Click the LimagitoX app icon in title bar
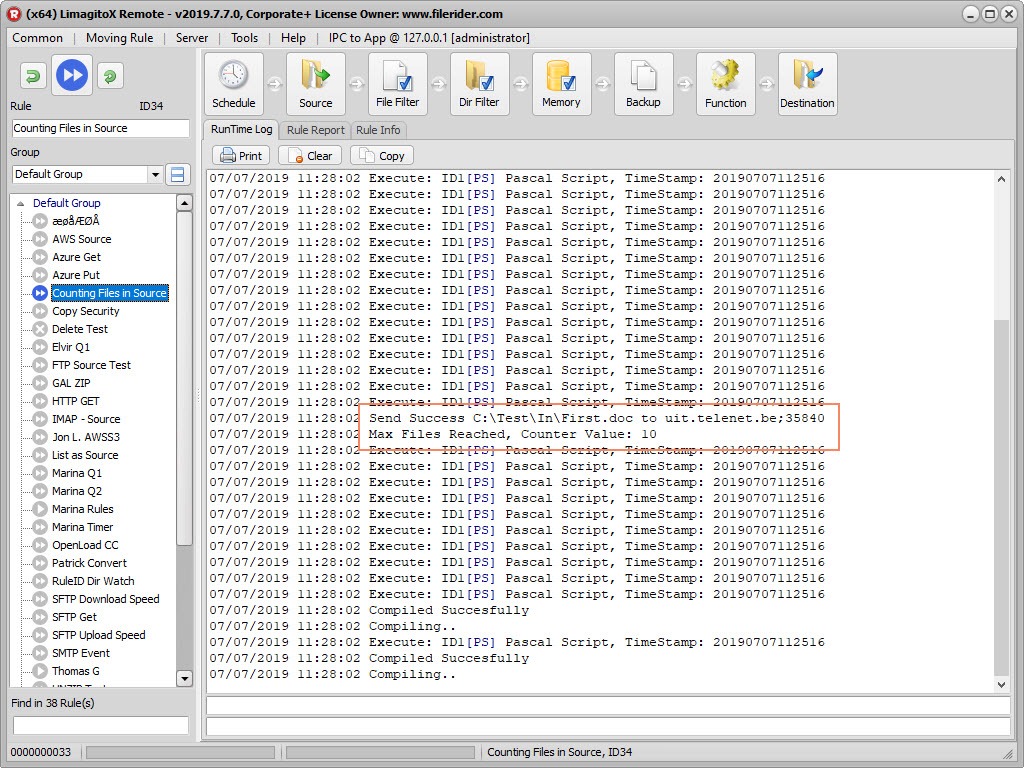Viewport: 1024px width, 768px height. pos(14,14)
